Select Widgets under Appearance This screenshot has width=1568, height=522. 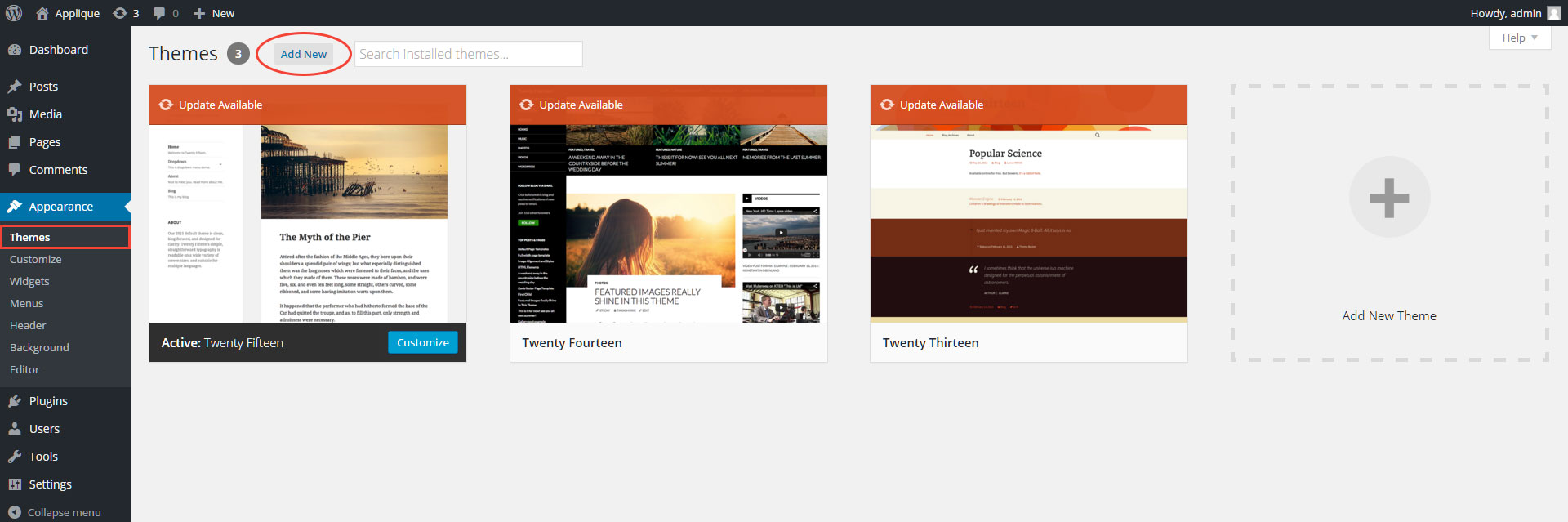[29, 281]
